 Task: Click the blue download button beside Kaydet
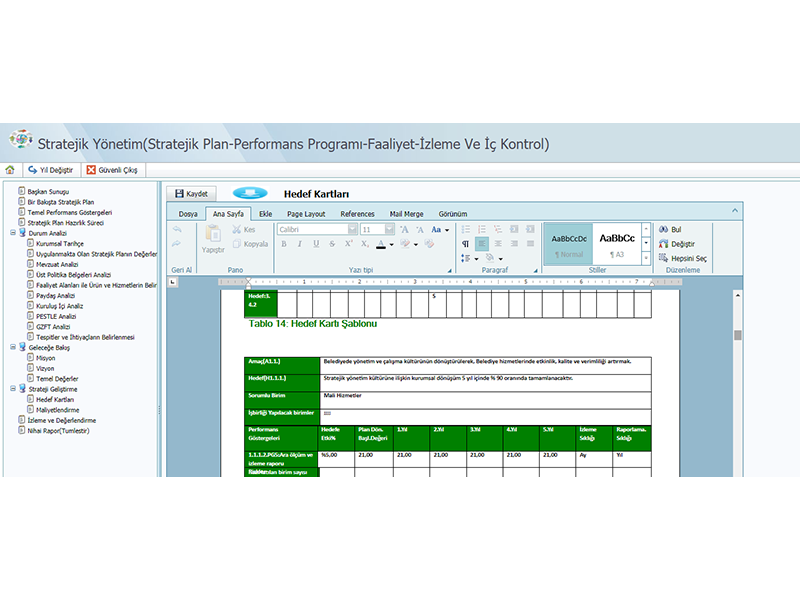click(x=250, y=193)
